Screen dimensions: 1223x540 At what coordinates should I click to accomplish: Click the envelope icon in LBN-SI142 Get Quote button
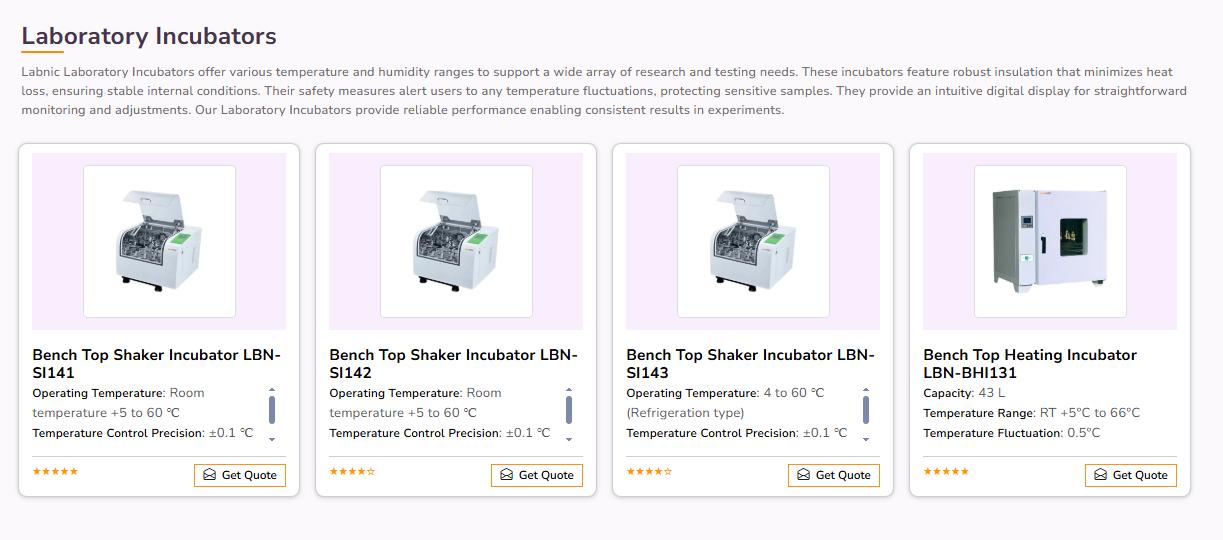506,475
